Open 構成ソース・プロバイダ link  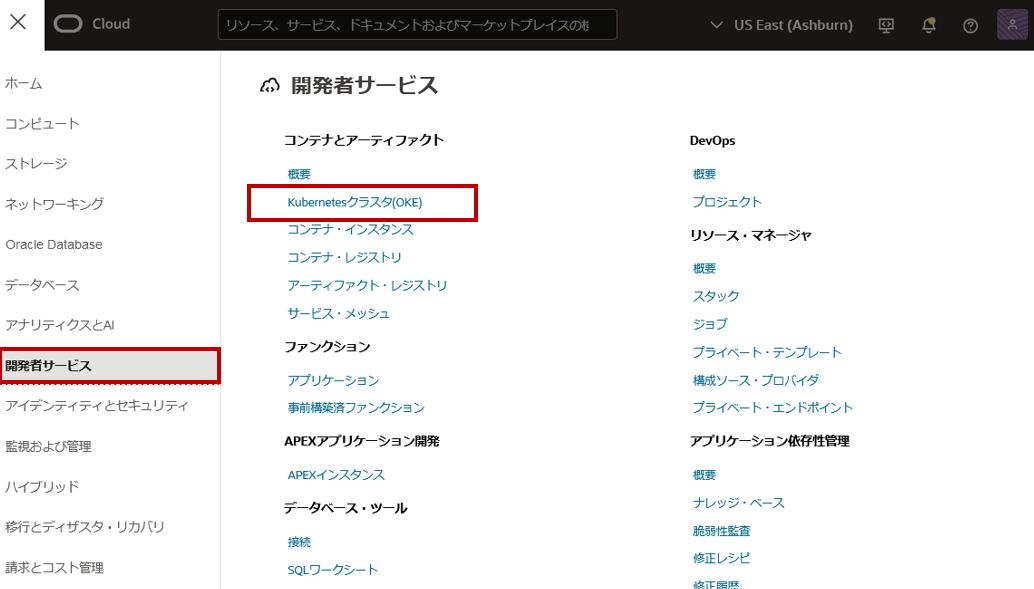point(756,381)
